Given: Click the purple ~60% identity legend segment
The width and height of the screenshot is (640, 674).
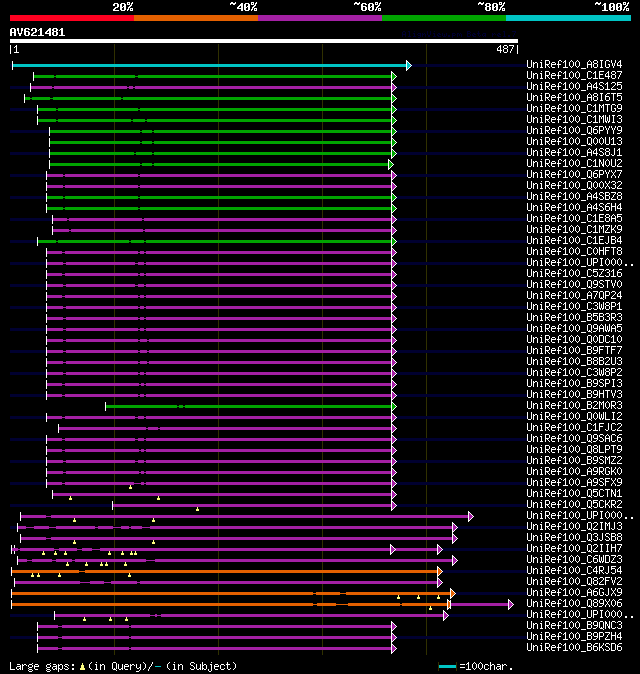Looking at the screenshot, I should click(x=320, y=18).
